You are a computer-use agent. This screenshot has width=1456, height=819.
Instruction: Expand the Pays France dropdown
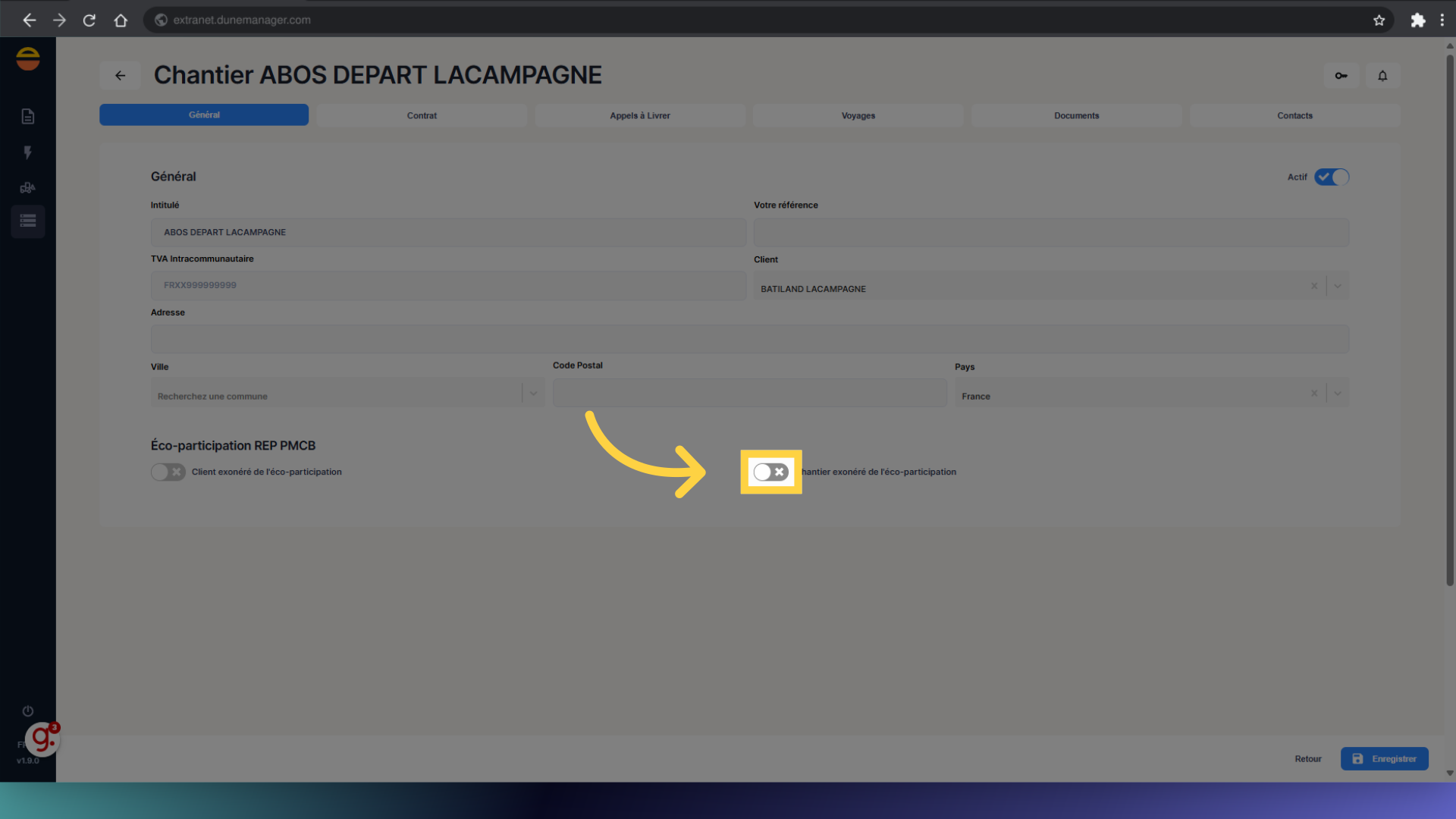click(x=1338, y=394)
